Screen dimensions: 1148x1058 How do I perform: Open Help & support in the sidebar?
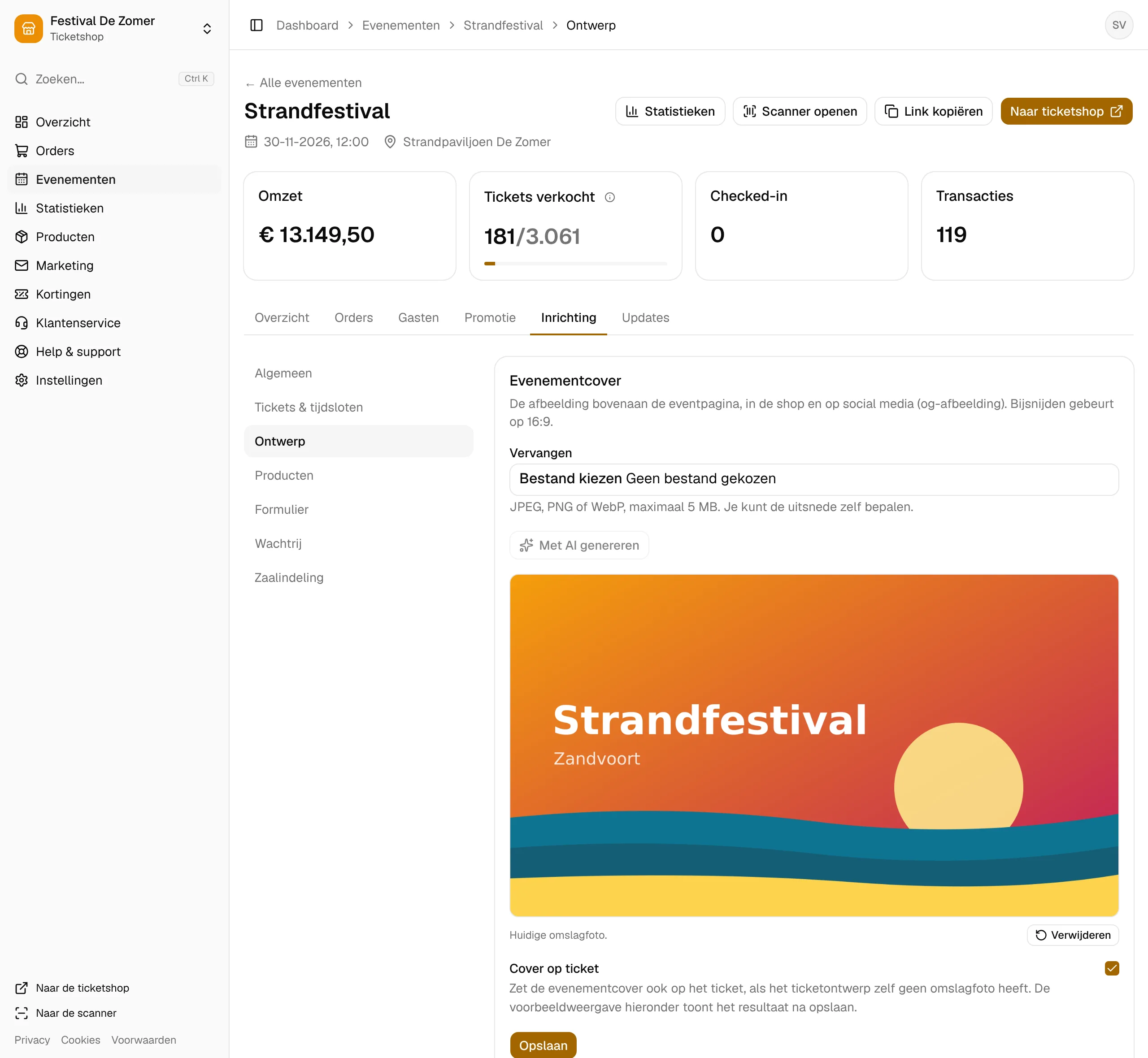[x=114, y=351]
